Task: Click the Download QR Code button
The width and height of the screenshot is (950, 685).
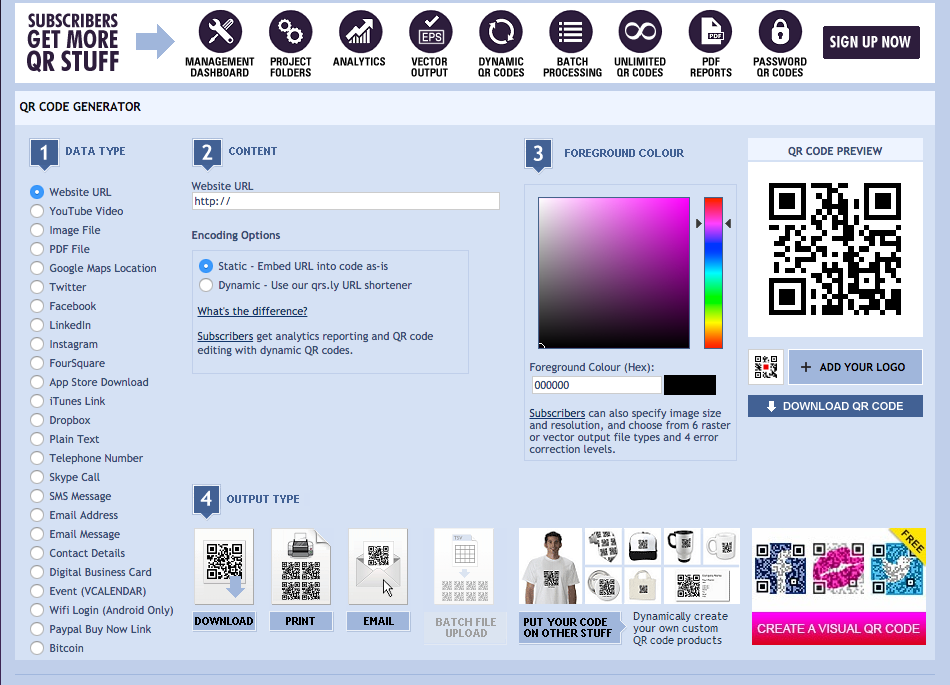Action: click(x=835, y=406)
